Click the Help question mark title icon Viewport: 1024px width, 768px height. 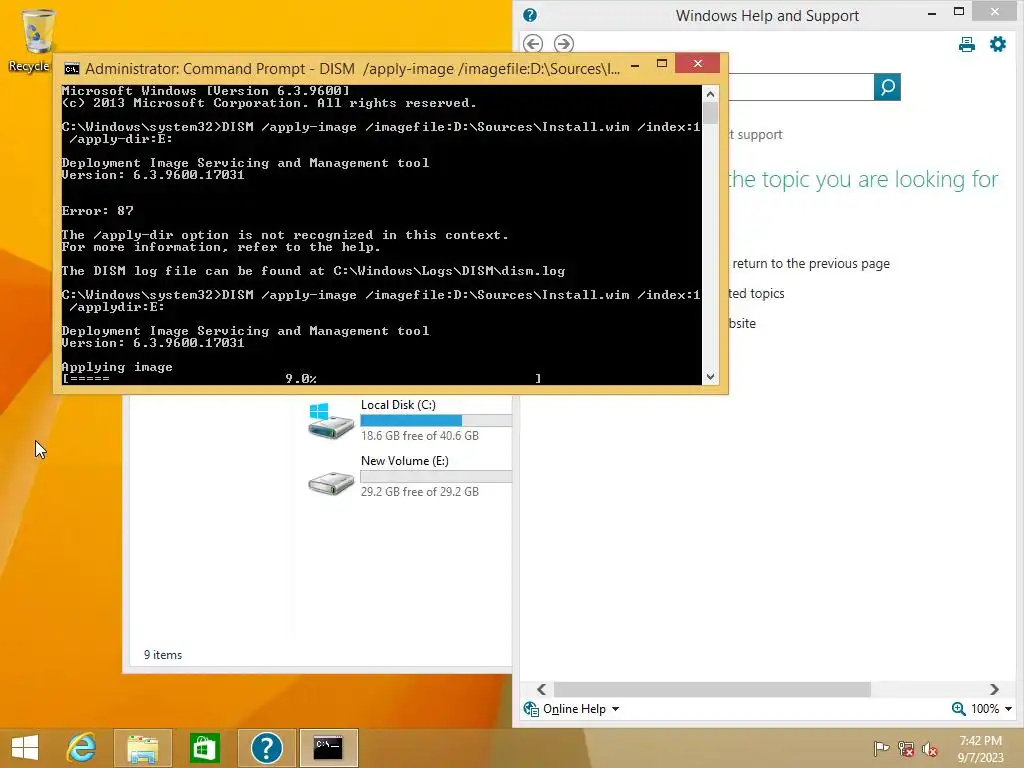point(530,15)
